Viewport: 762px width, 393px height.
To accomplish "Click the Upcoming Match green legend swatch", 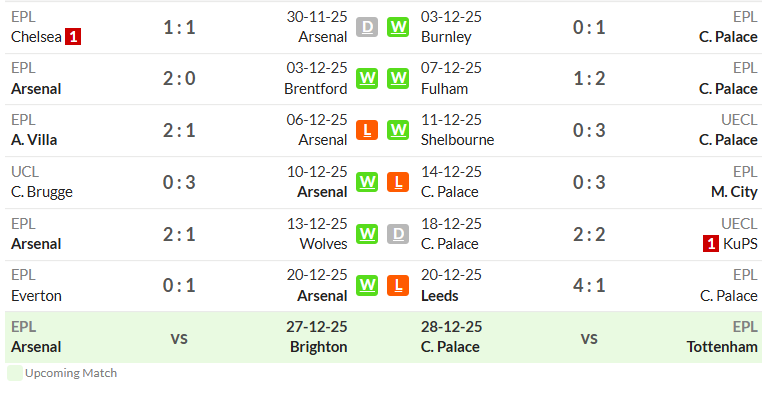I will (15, 373).
